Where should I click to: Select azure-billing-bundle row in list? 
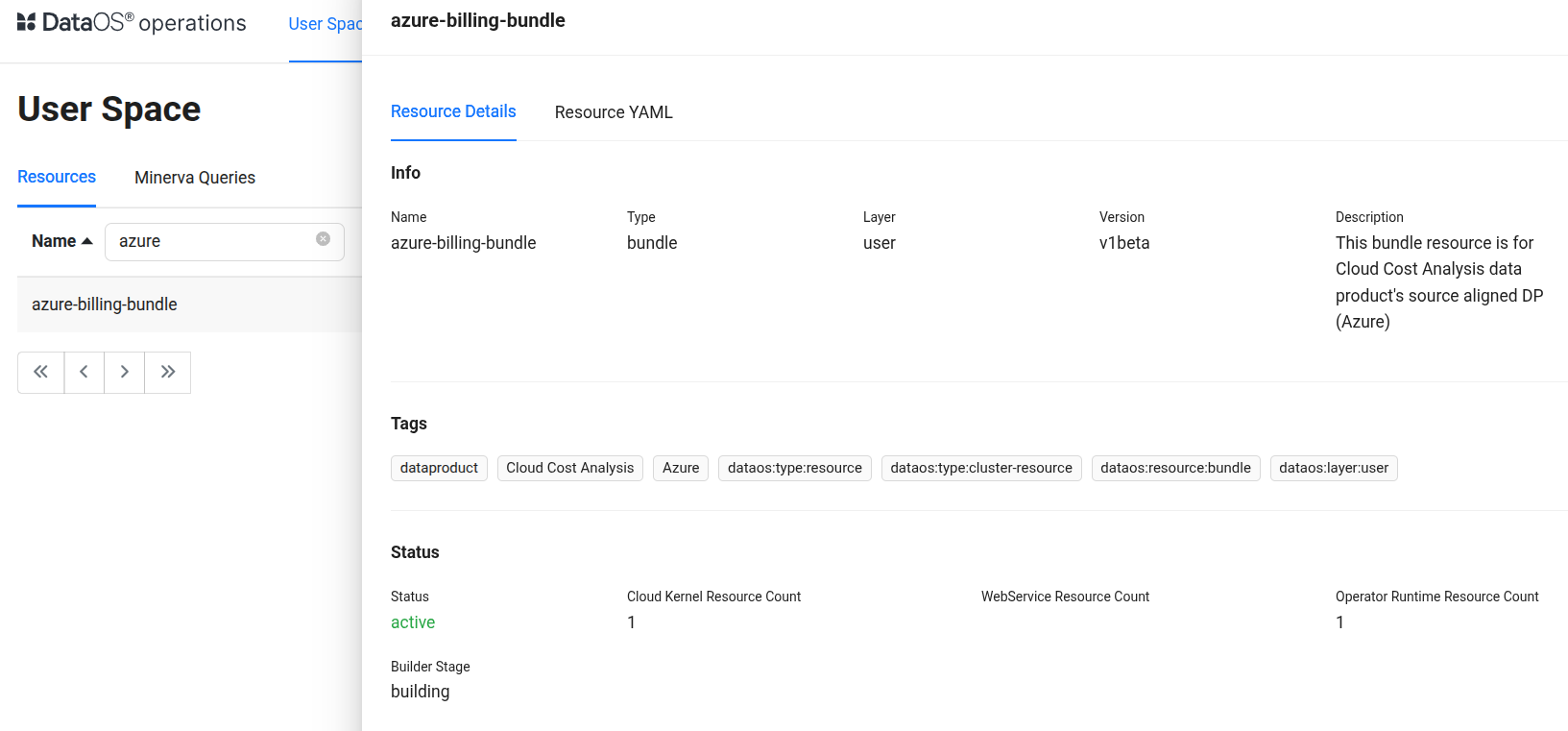coord(105,305)
